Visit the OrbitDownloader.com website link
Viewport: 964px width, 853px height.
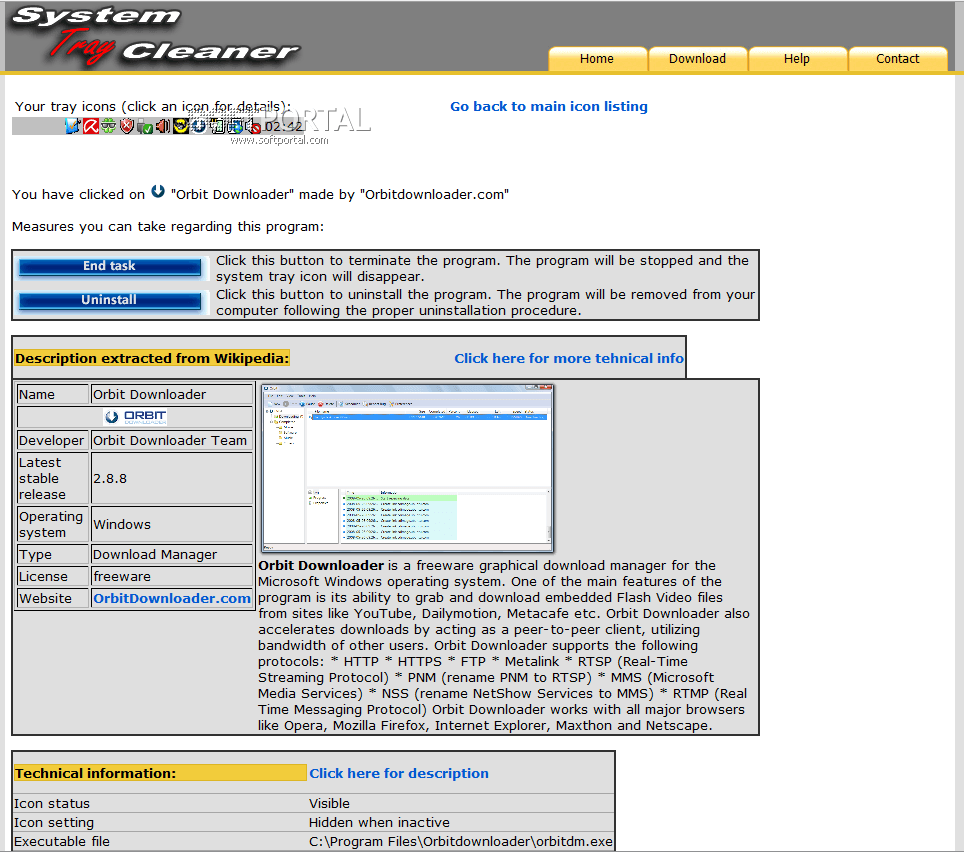(172, 598)
